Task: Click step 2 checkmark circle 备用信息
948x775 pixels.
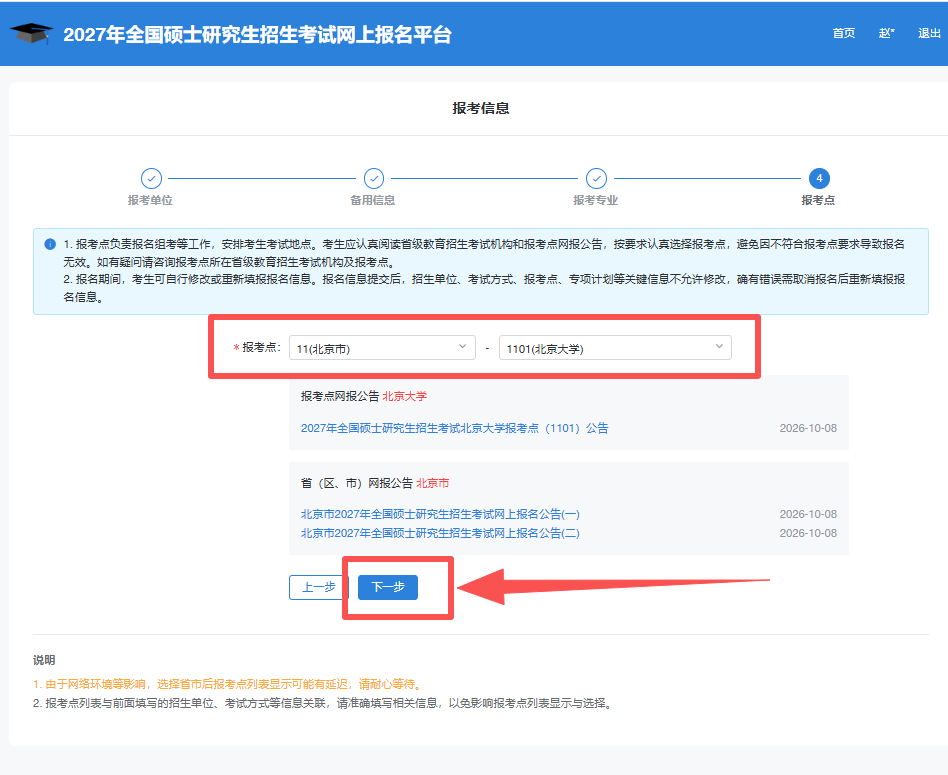Action: pos(374,178)
